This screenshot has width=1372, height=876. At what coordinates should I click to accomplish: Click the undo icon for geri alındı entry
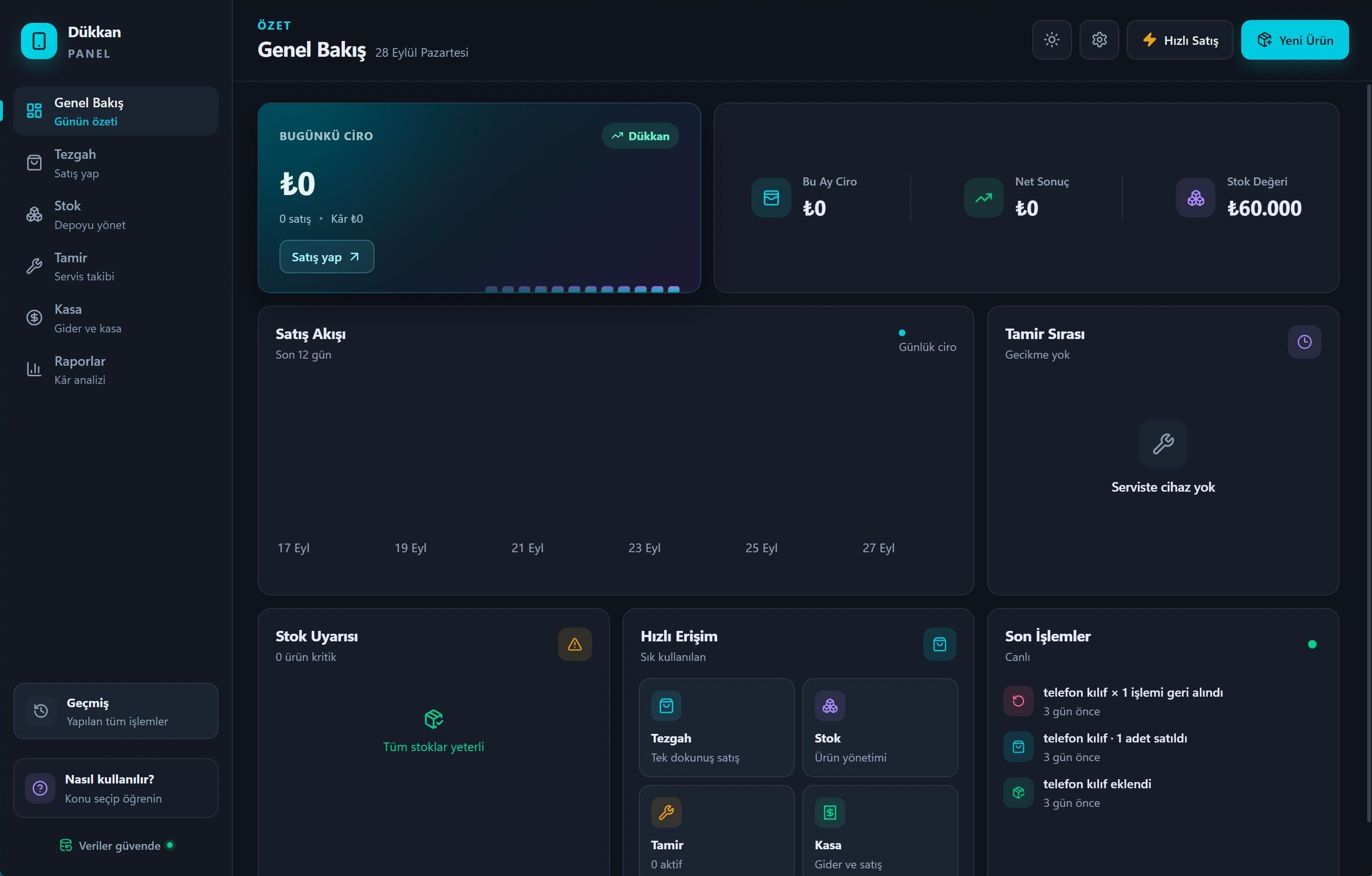click(x=1018, y=701)
